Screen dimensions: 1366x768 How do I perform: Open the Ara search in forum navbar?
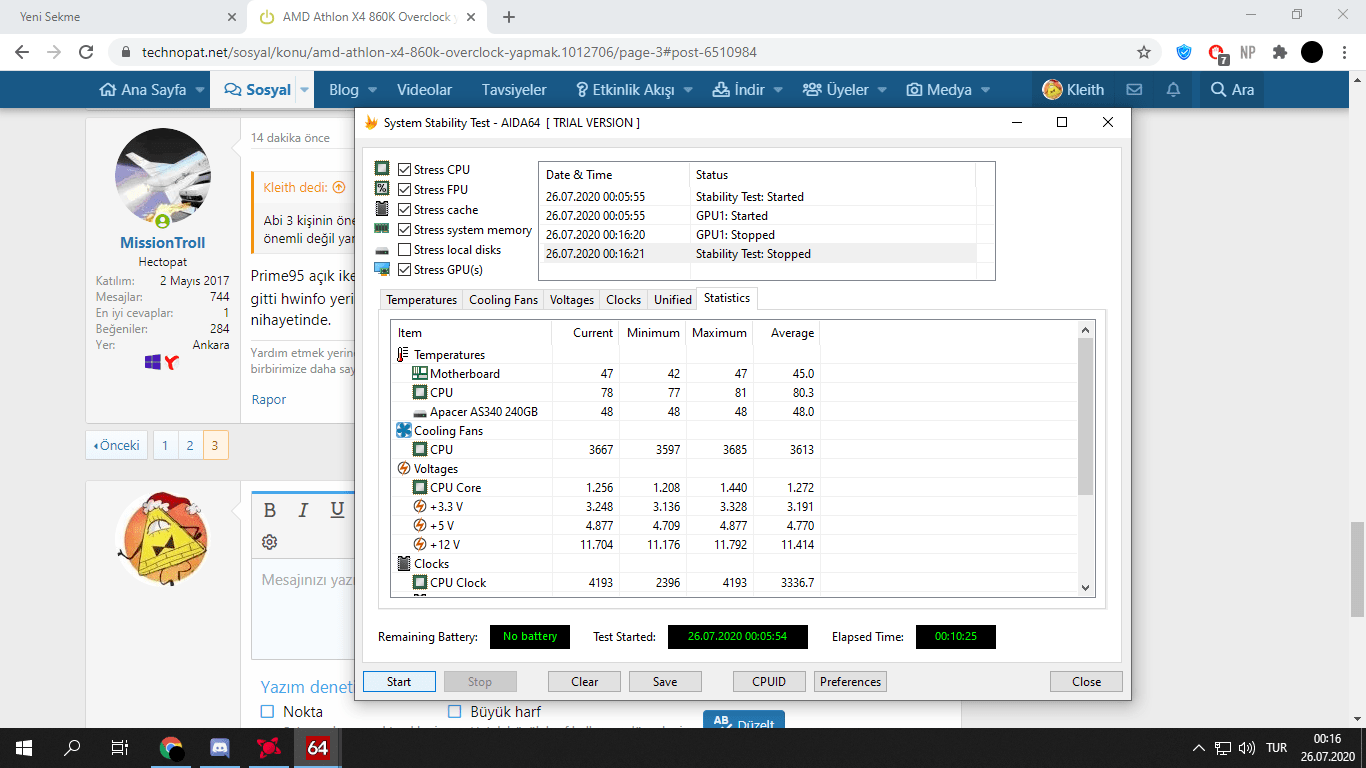1232,89
